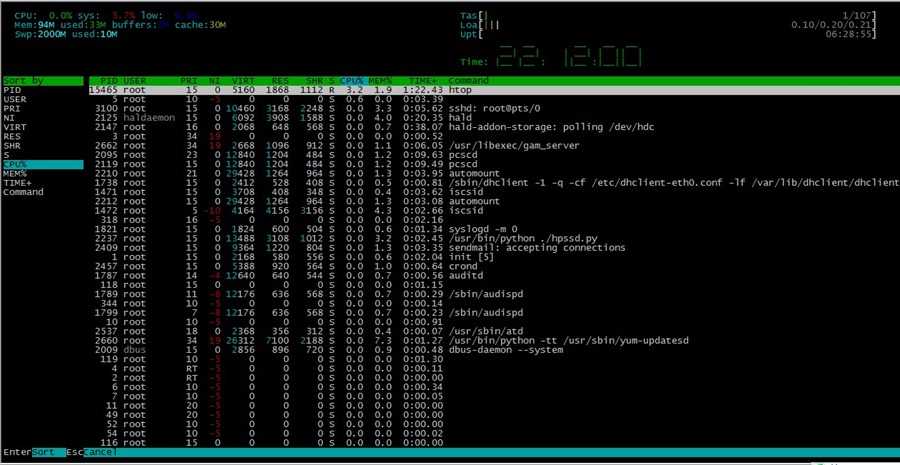Viewport: 900px width, 465px height.
Task: Select automount process with PID 2210
Action: pyautogui.click(x=494, y=173)
